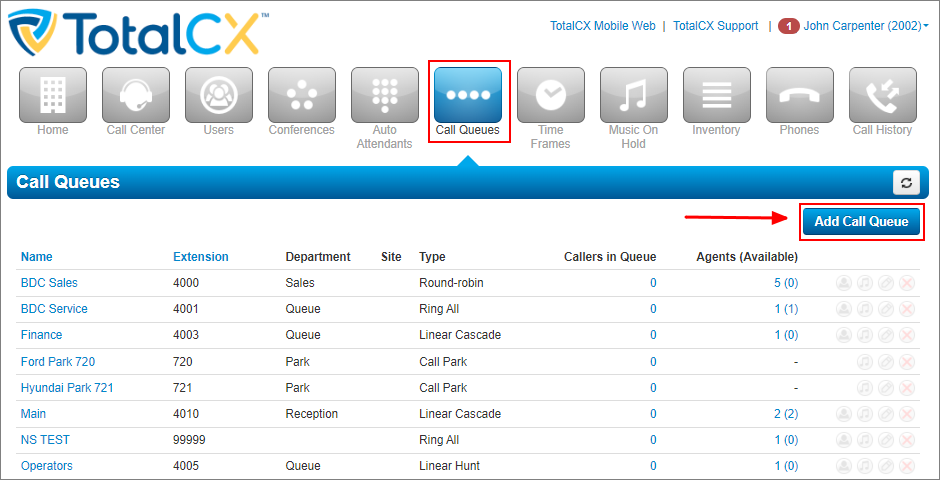Click the red notification badge showing 1

coord(789,26)
